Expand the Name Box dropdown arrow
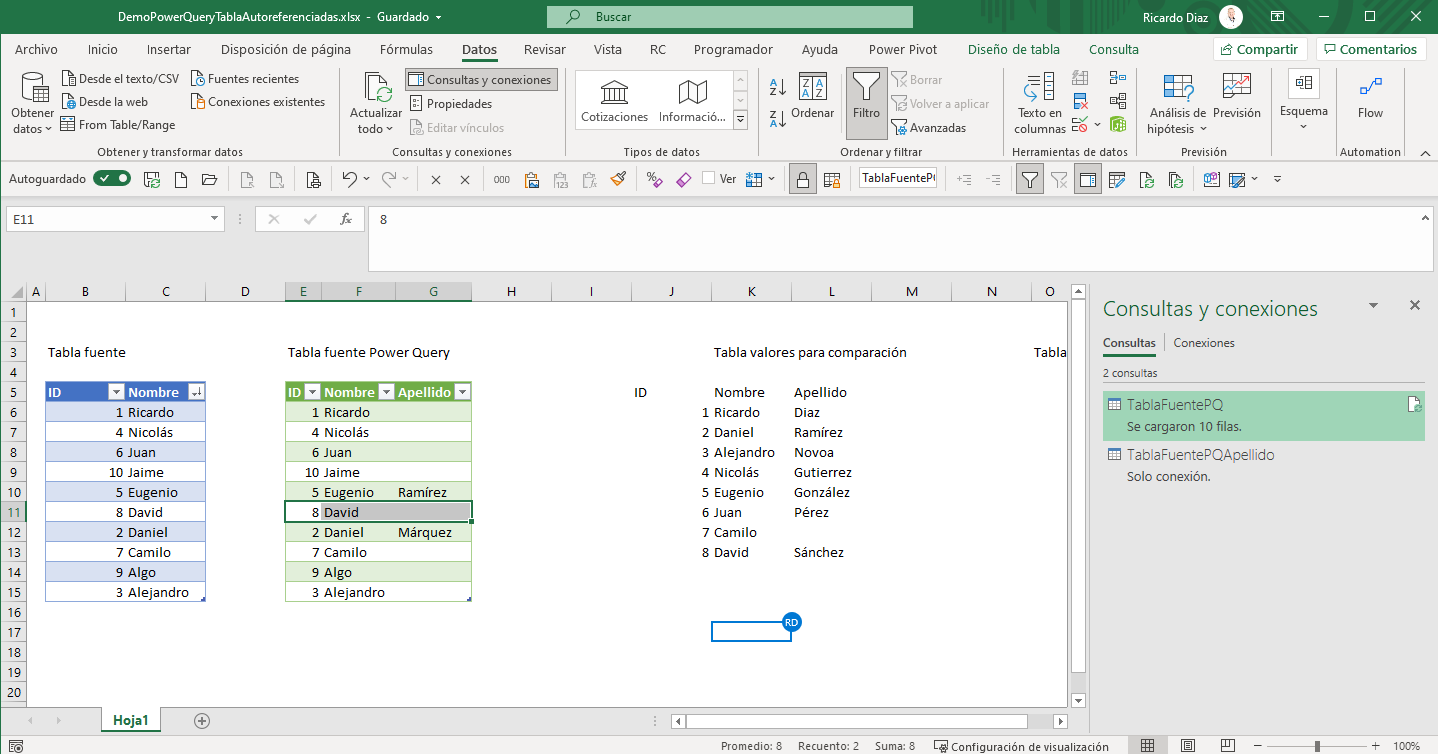The image size is (1438, 754). point(215,219)
